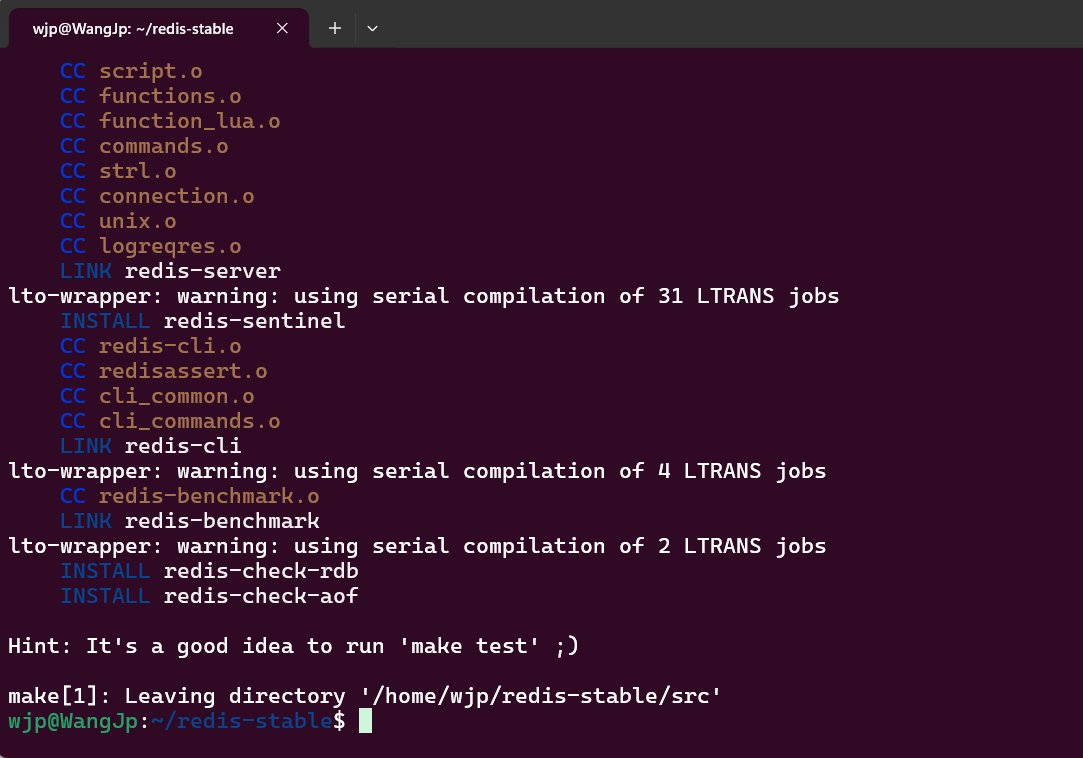Viewport: 1083px width, 758px height.
Task: Click the warning about 31 LTRANS jobs
Action: (x=423, y=296)
